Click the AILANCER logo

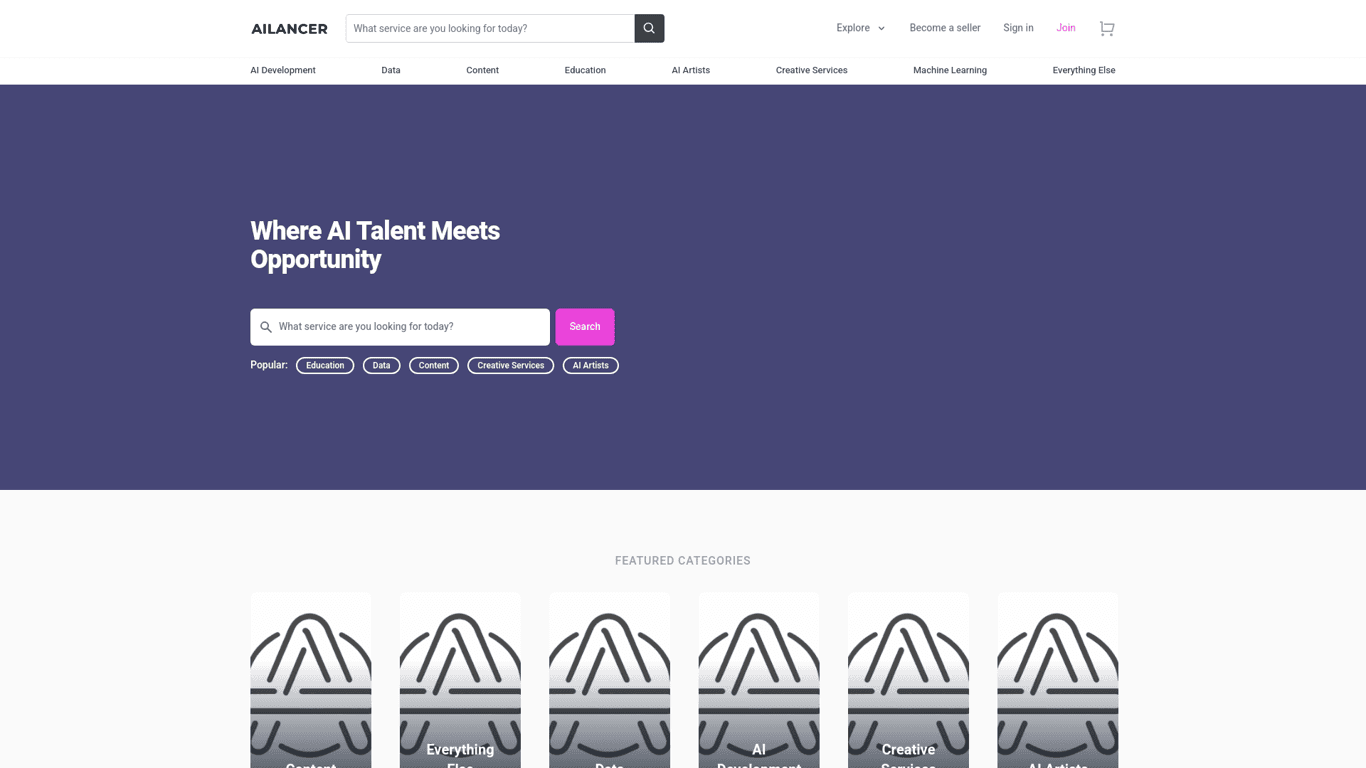pyautogui.click(x=289, y=29)
